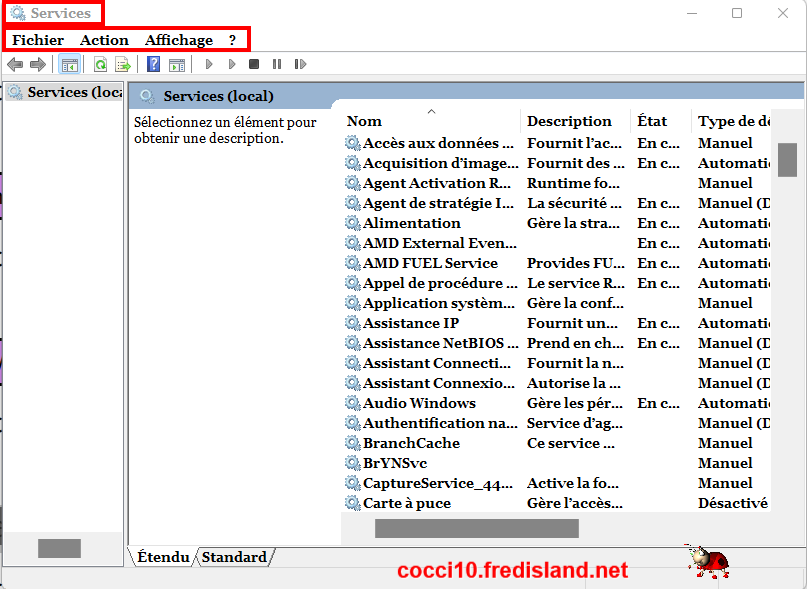Click the Pause service icon

[x=277, y=64]
